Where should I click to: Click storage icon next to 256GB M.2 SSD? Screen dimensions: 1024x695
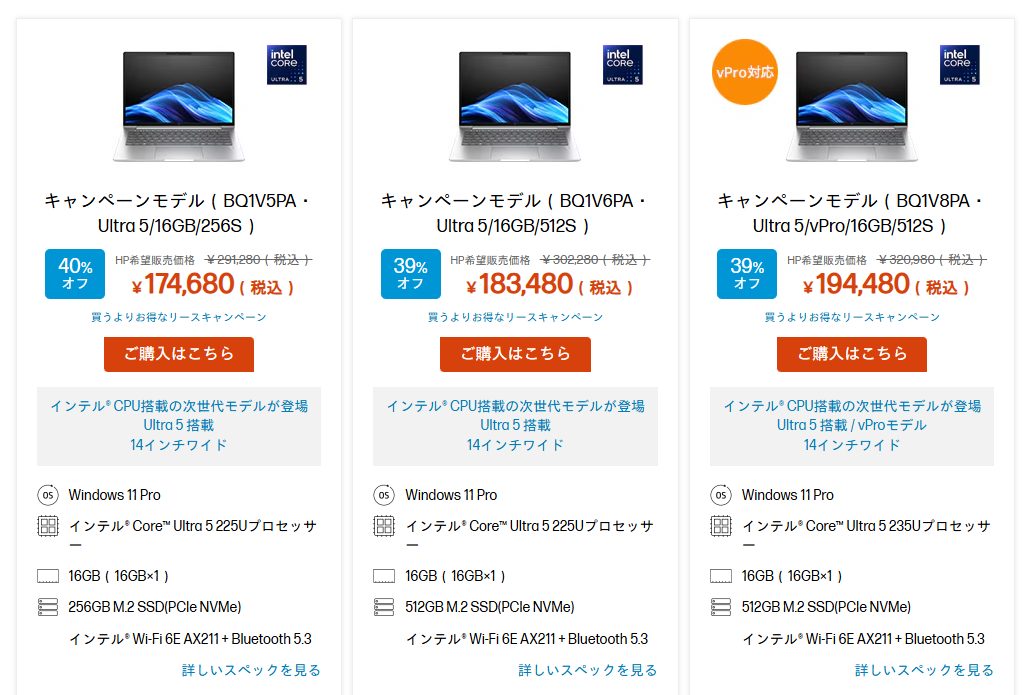48,607
